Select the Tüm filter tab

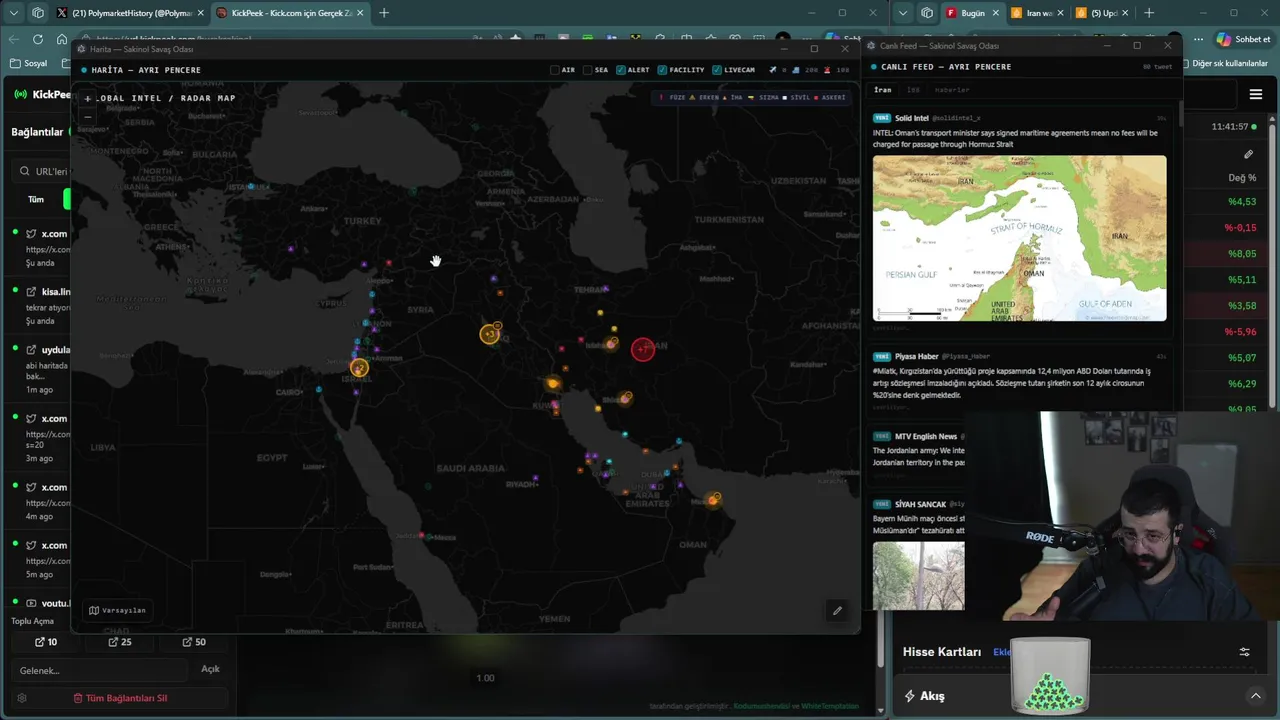pyautogui.click(x=36, y=199)
